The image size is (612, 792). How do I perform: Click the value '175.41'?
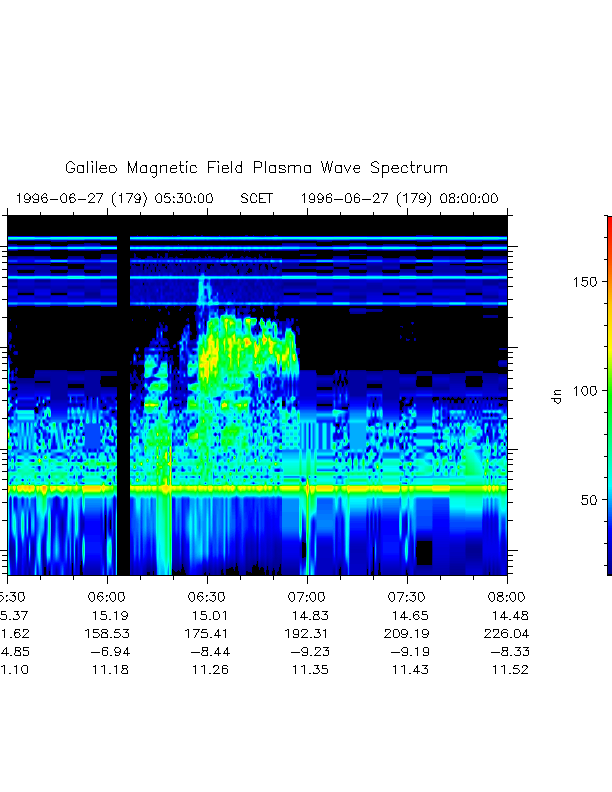[x=207, y=633]
